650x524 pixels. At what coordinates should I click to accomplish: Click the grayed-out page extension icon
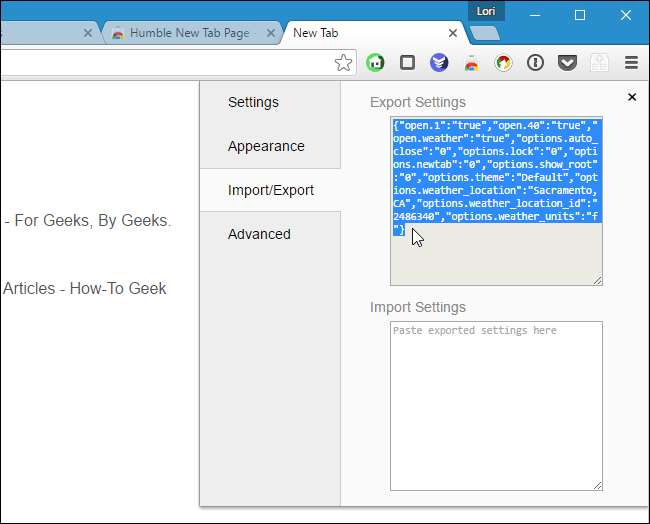pyautogui.click(x=599, y=63)
